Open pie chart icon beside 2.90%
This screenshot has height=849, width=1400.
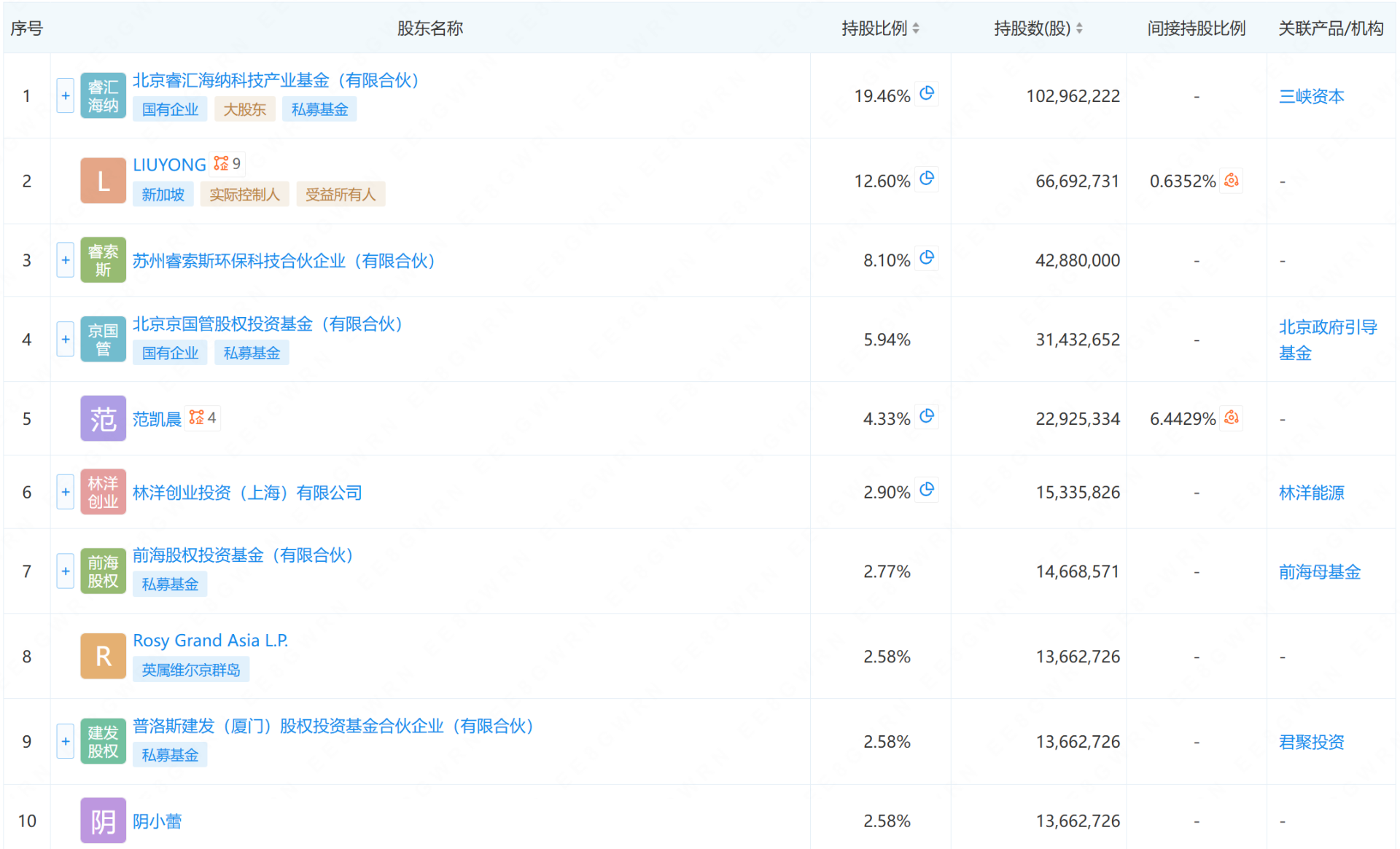(927, 490)
